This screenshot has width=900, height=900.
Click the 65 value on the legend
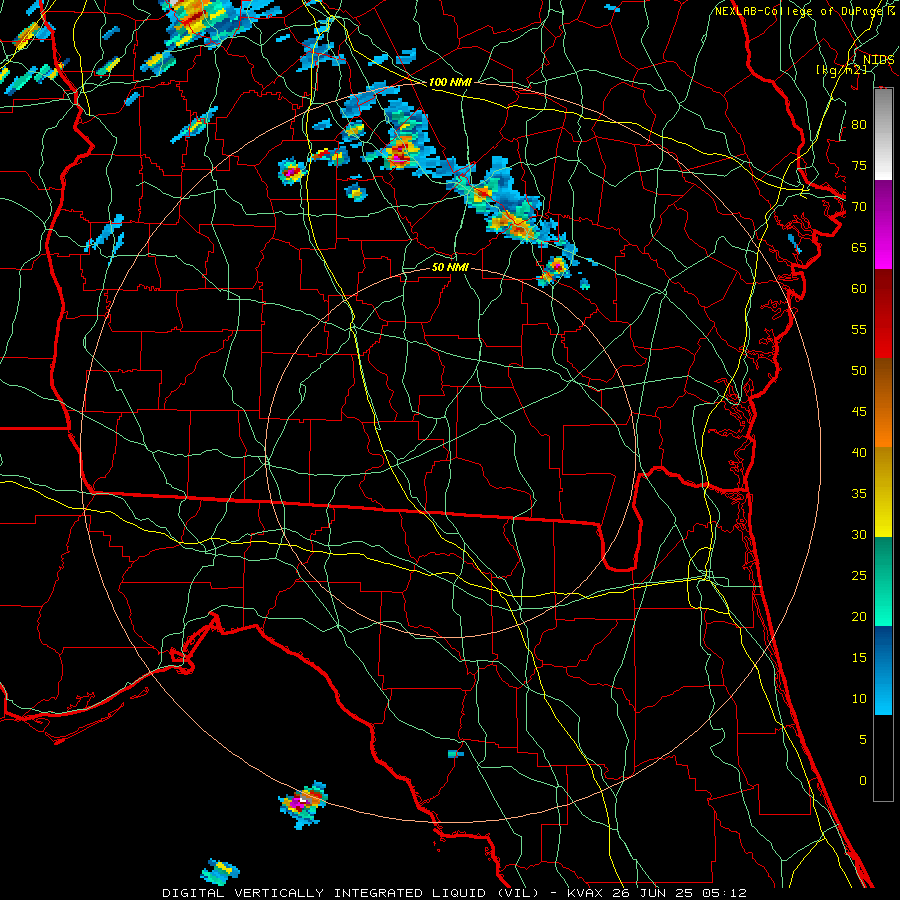[859, 247]
